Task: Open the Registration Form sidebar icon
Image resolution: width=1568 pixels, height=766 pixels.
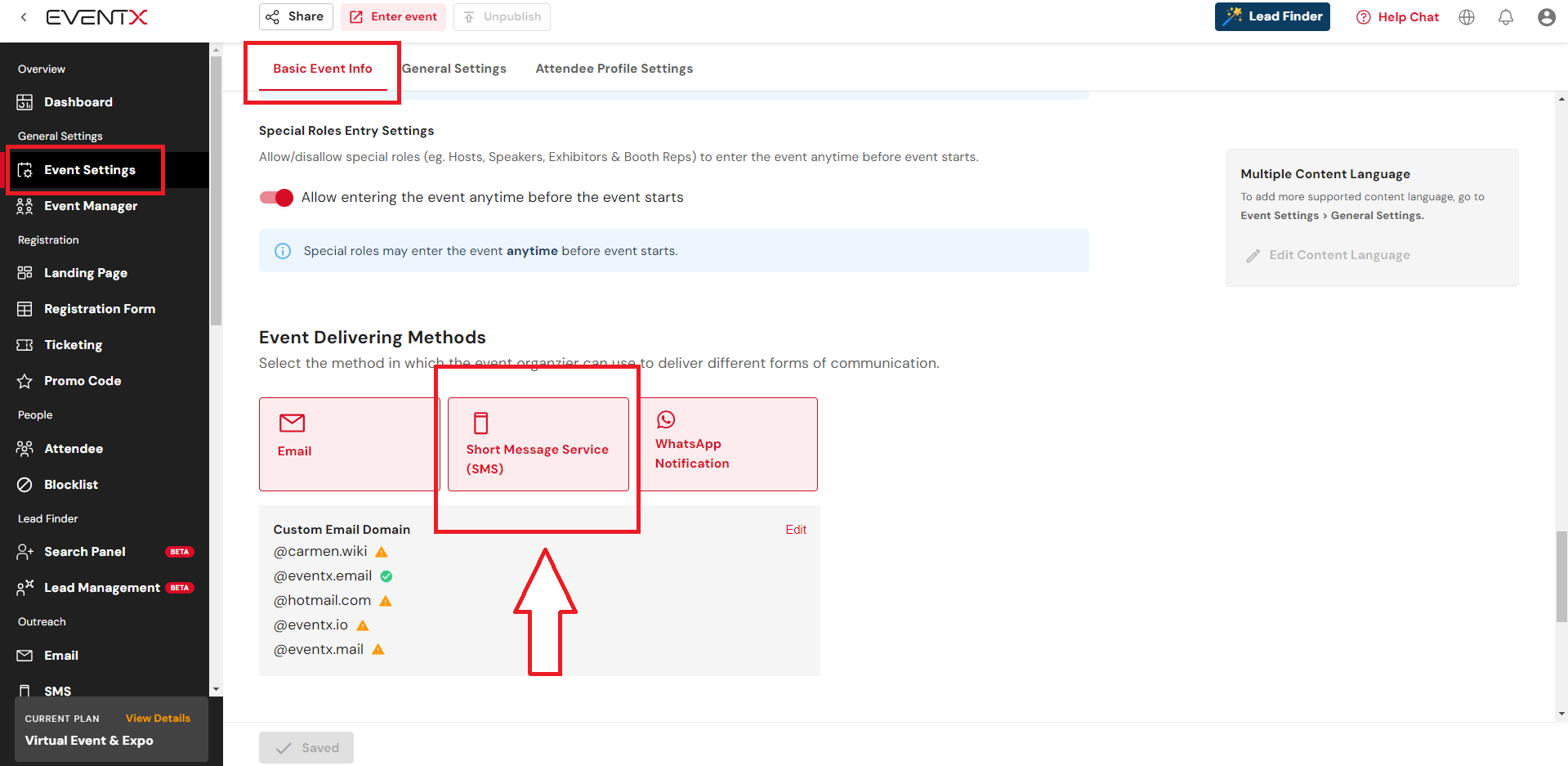Action: point(25,309)
